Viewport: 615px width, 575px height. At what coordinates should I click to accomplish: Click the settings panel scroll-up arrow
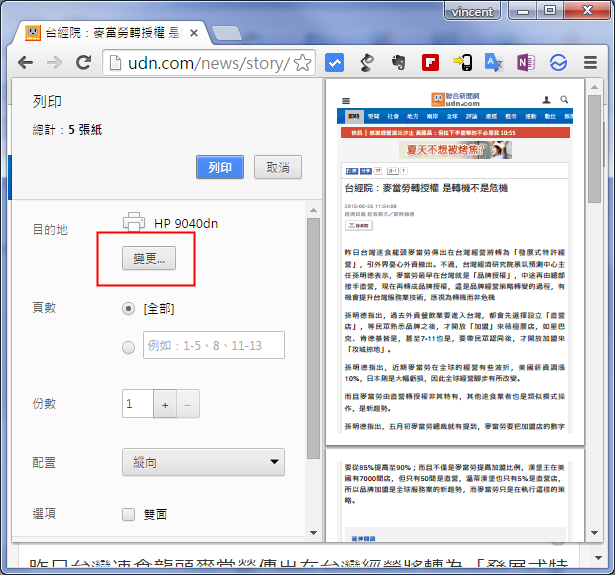[313, 210]
